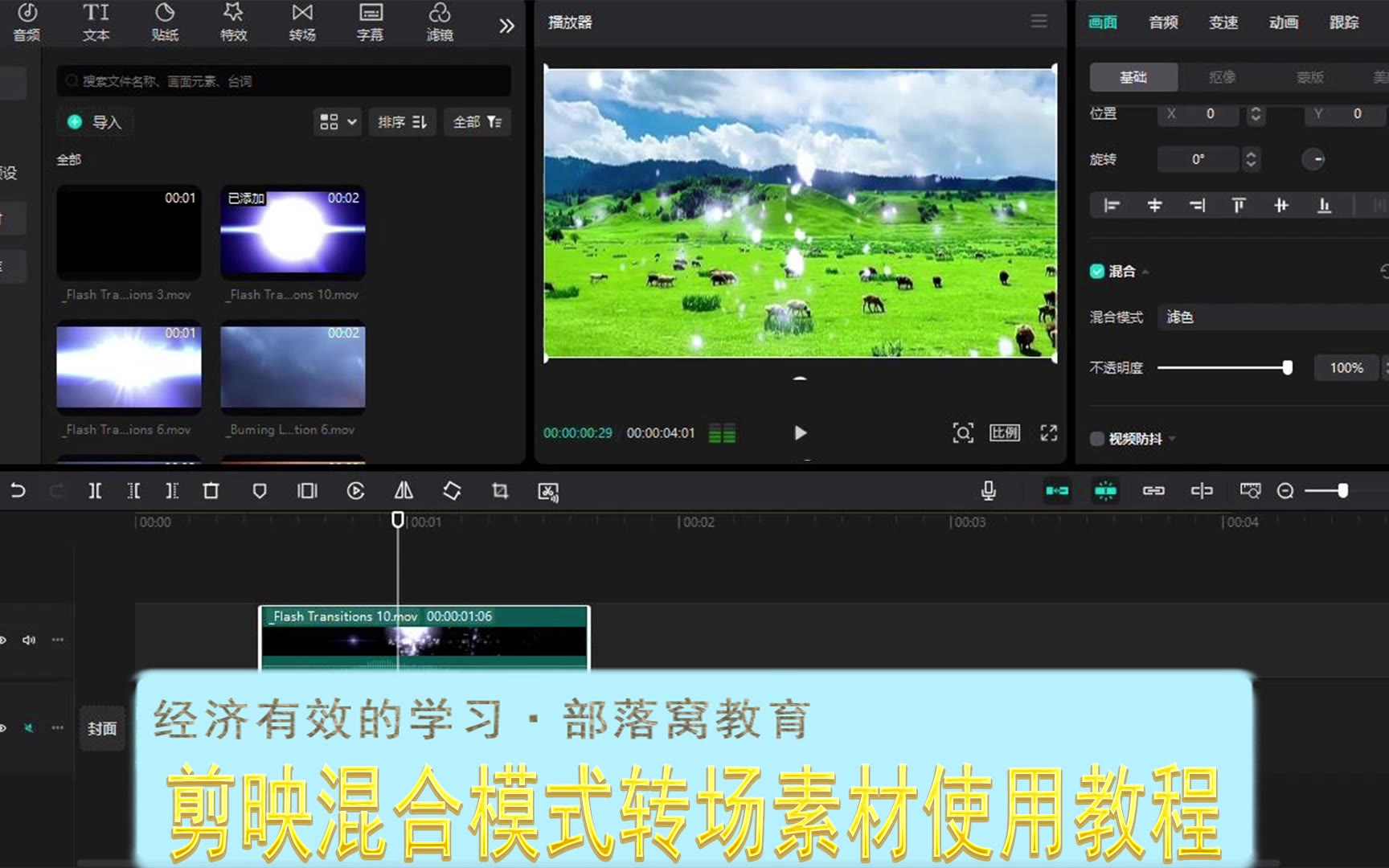Delete the selected clip with trash icon

click(x=211, y=491)
